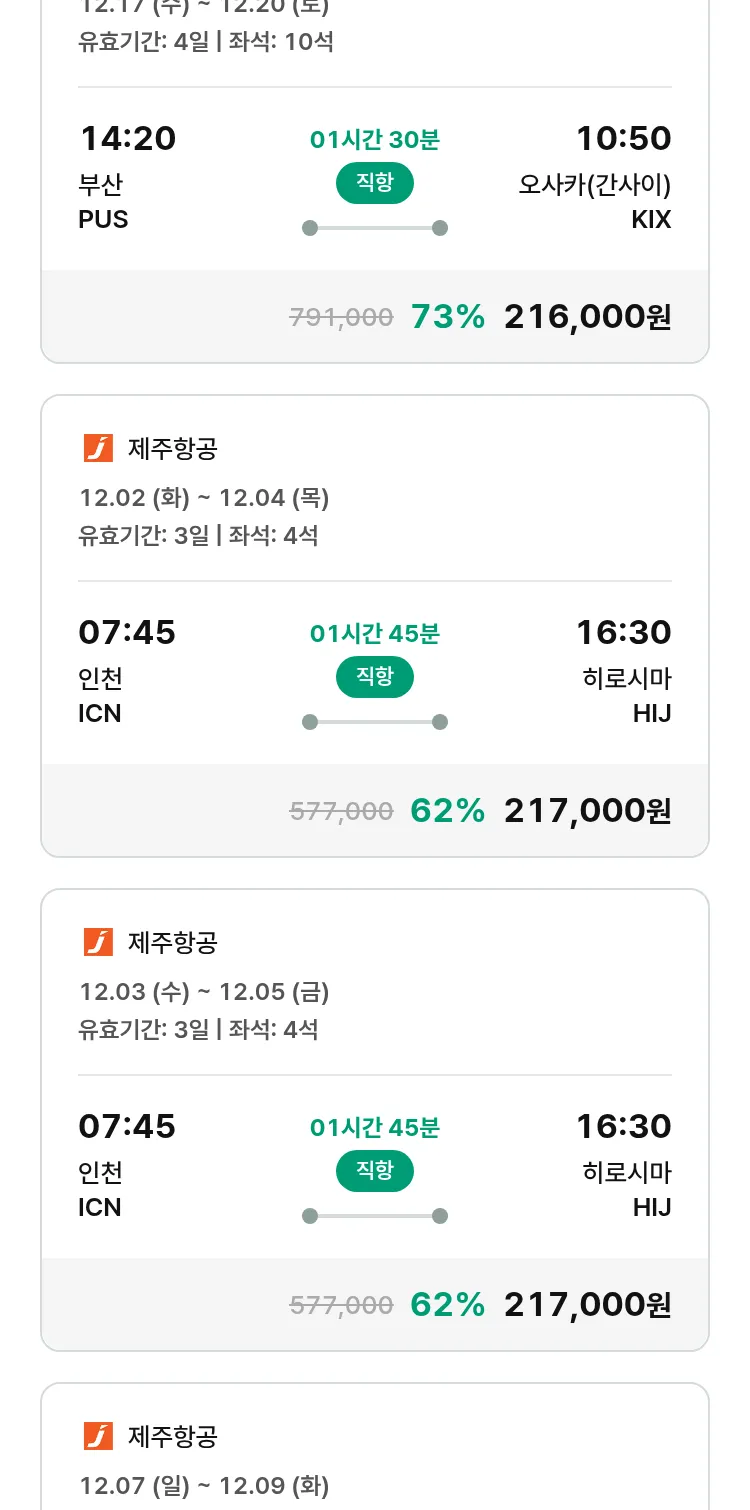
Task: Select the 216,000원 Busan to Osaka fare
Action: (587, 317)
